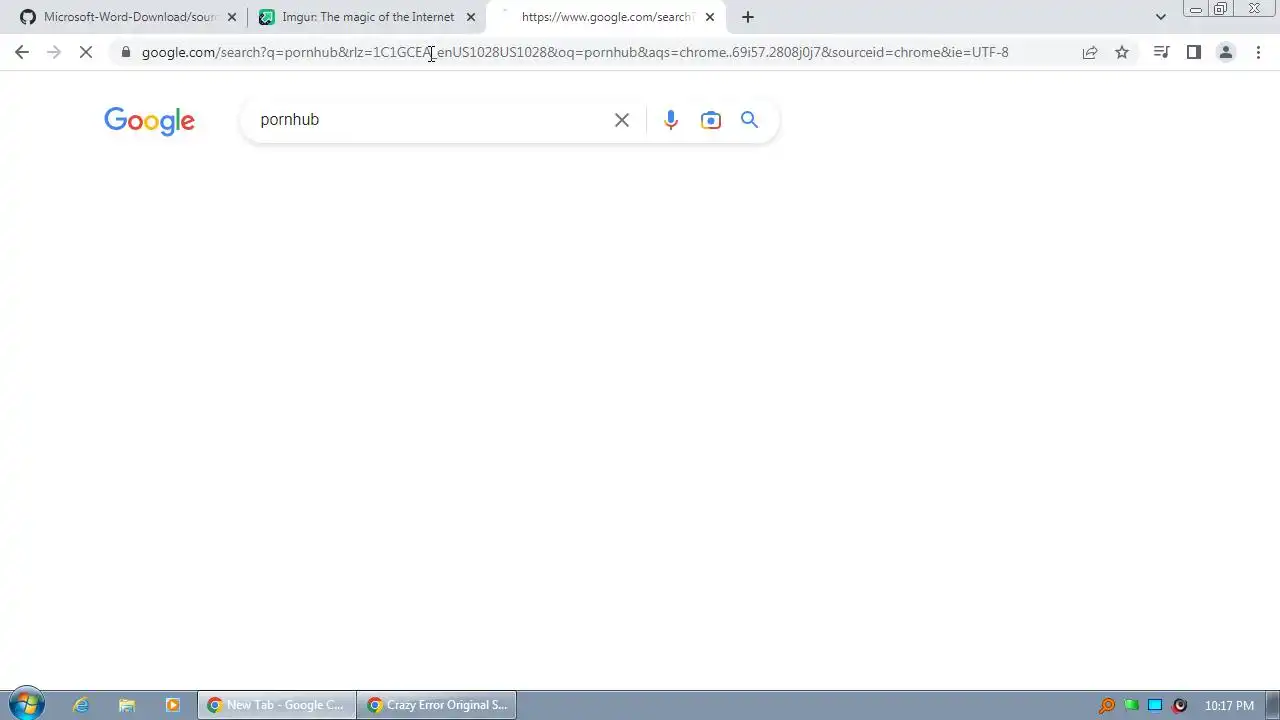1280x720 pixels.
Task: Restore down the Chrome window
Action: click(x=1221, y=9)
